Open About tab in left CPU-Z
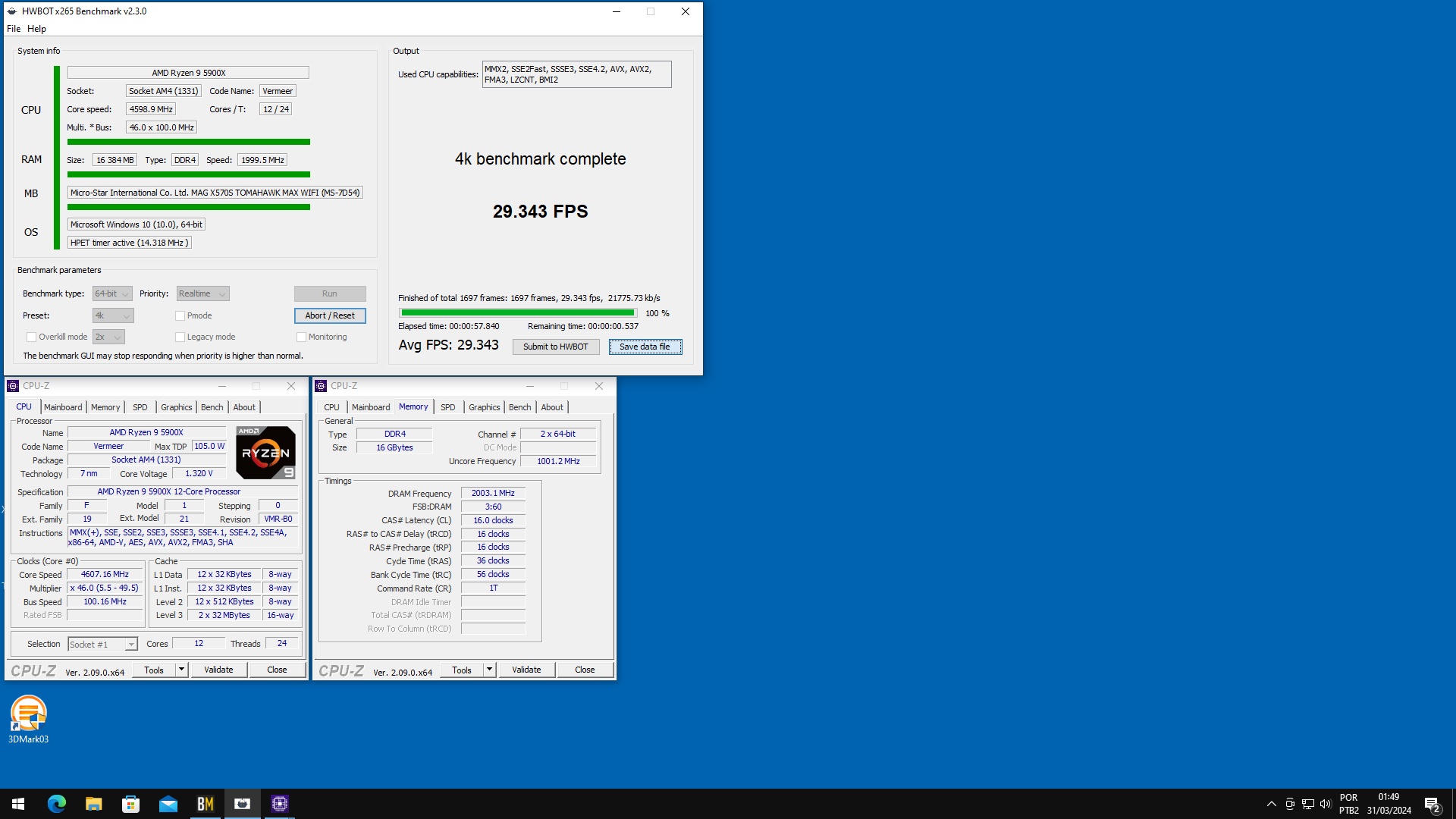Viewport: 1456px width, 819px height. pos(244,407)
